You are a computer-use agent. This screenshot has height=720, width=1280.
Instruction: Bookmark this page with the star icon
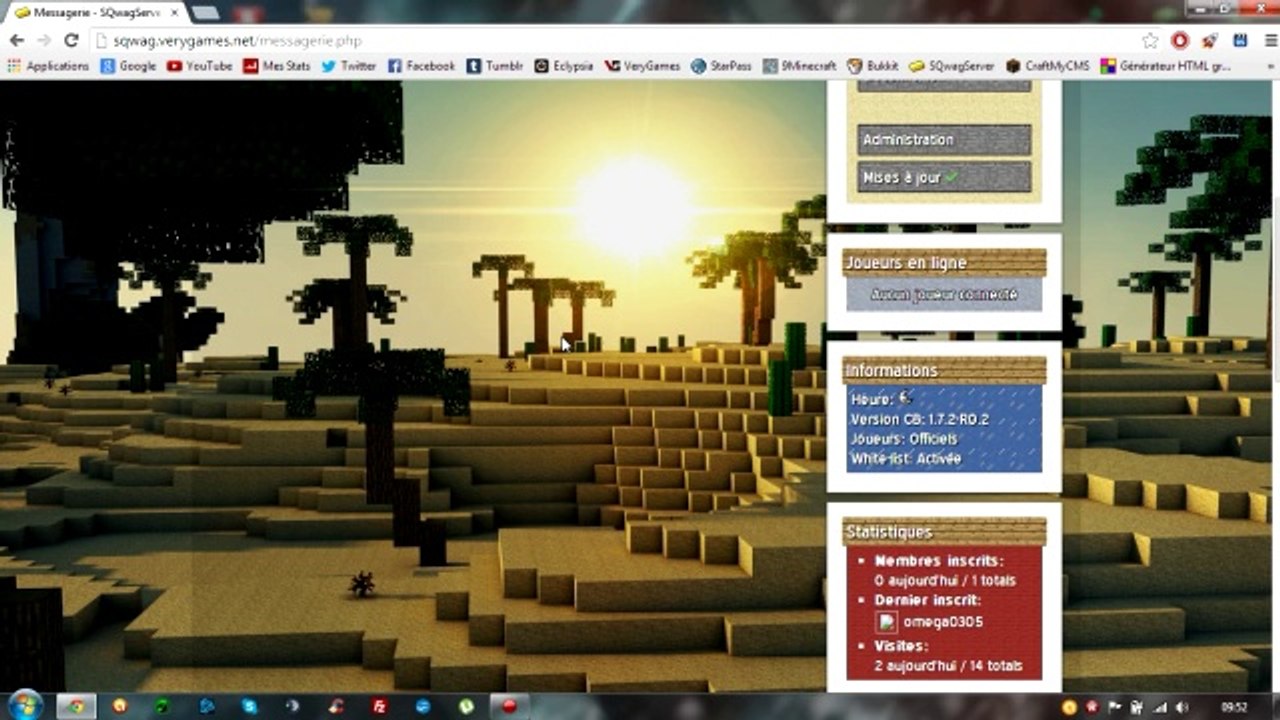1151,41
